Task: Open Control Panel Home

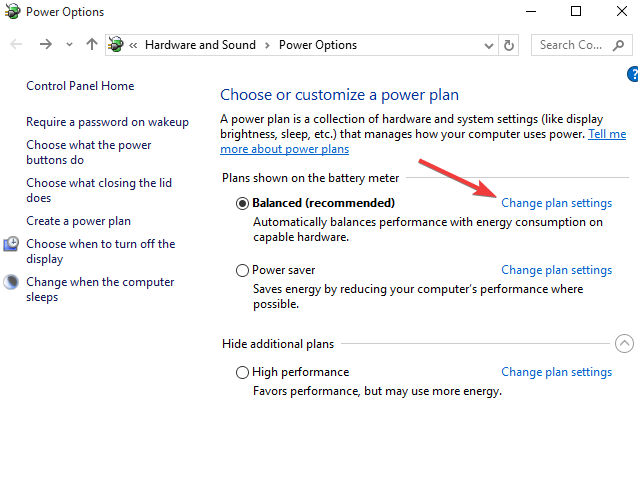Action: pyautogui.click(x=80, y=86)
